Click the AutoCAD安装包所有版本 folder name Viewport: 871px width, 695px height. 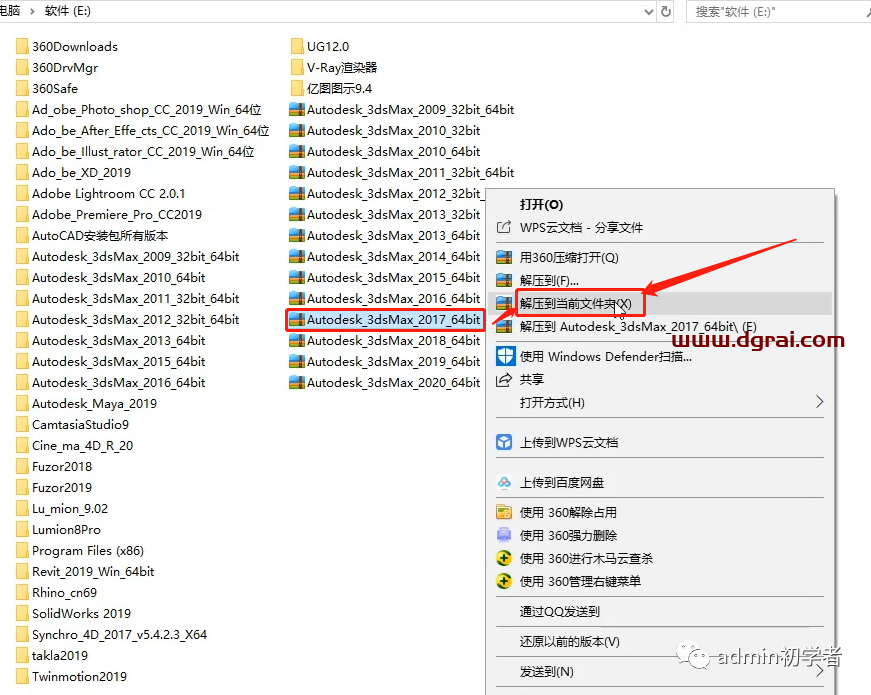(100, 236)
